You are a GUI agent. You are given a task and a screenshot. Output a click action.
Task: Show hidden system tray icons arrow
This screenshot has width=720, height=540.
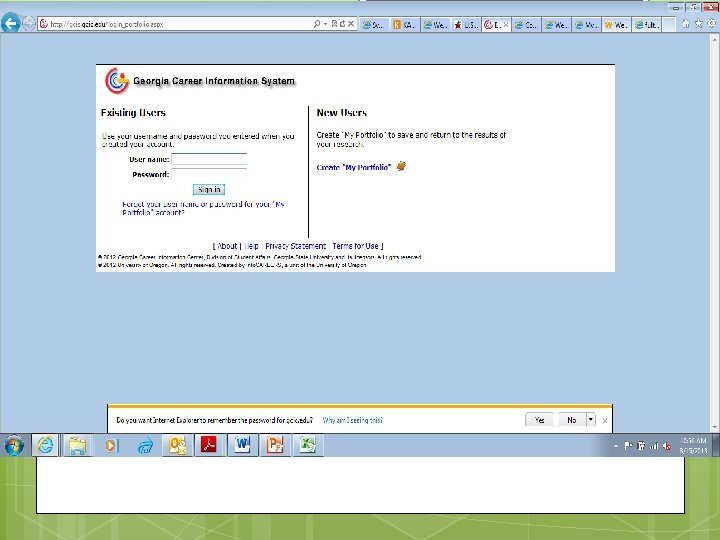(616, 446)
